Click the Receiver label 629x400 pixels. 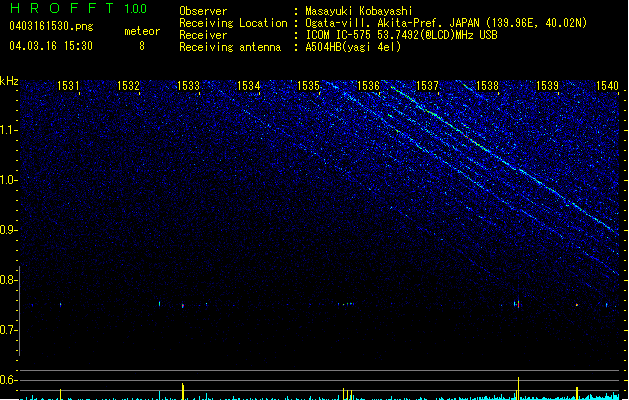tap(203, 35)
